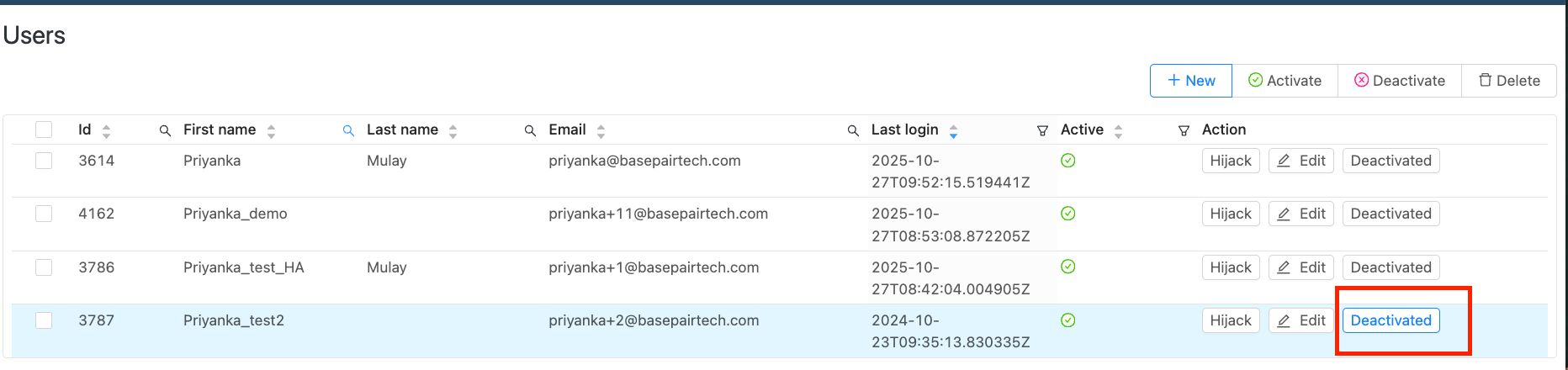The height and width of the screenshot is (370, 1568).
Task: Select the checkbox for user 3614
Action: pyautogui.click(x=44, y=161)
